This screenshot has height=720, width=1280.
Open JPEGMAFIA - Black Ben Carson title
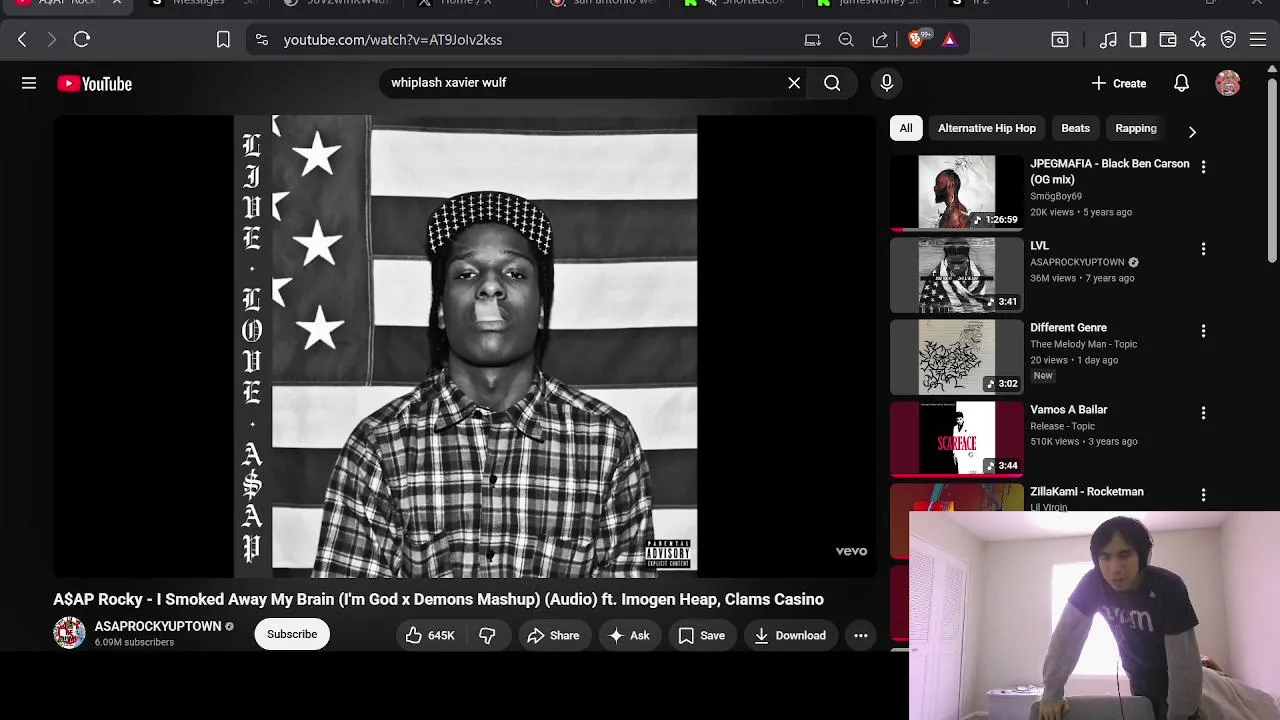click(1110, 171)
